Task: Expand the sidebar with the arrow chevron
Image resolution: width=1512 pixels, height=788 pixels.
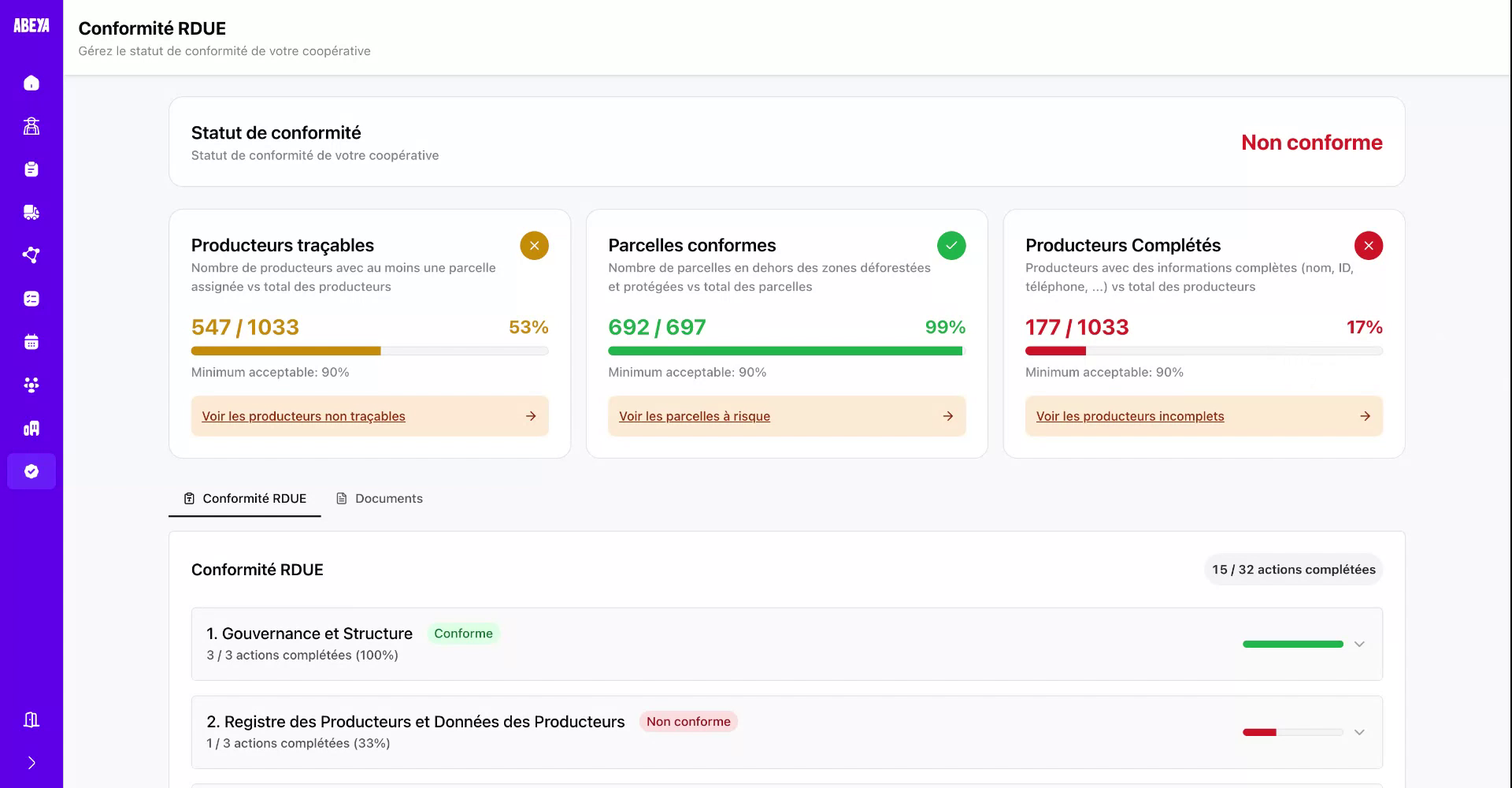Action: (31, 763)
